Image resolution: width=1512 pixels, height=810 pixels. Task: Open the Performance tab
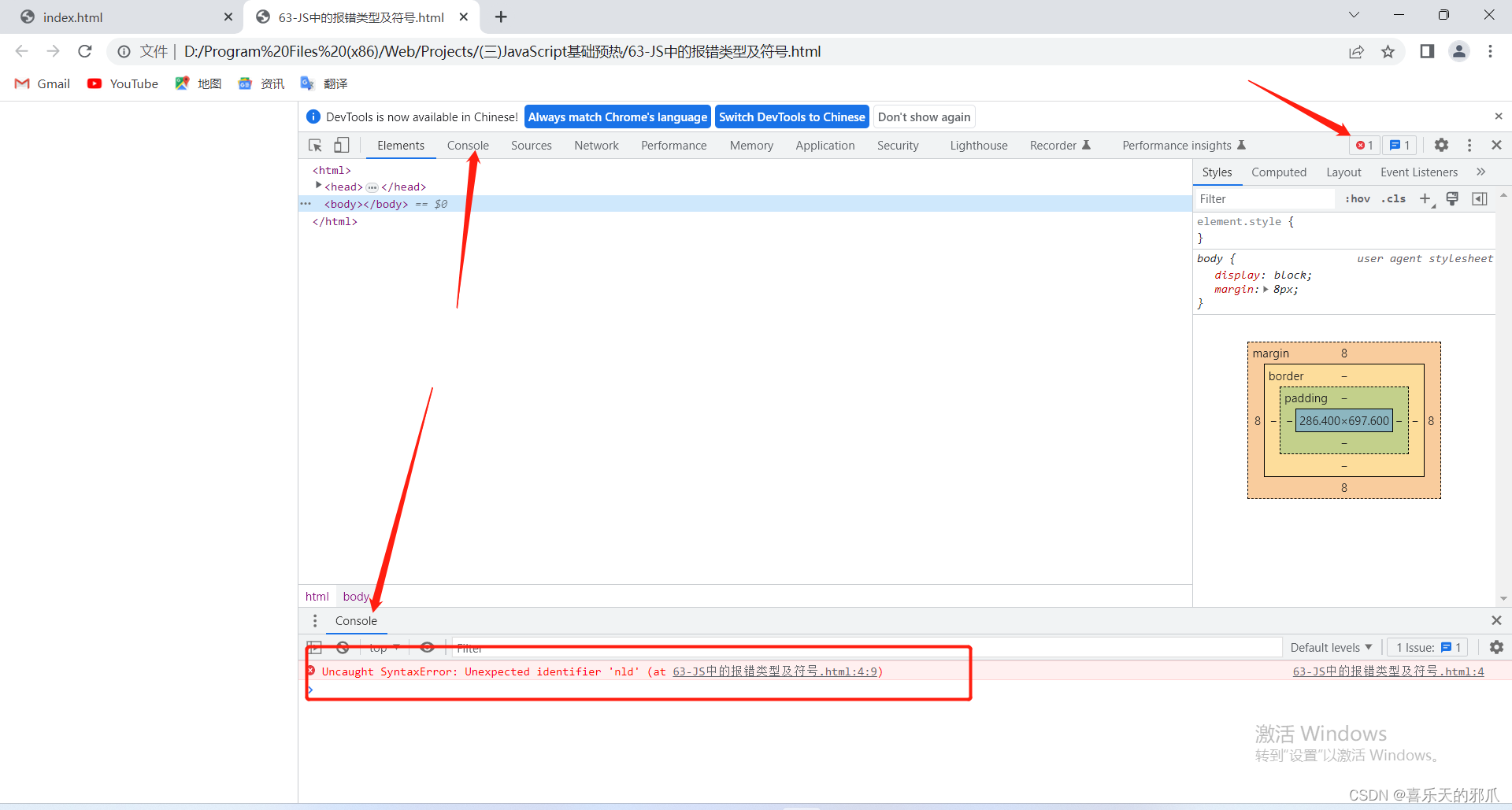[674, 146]
